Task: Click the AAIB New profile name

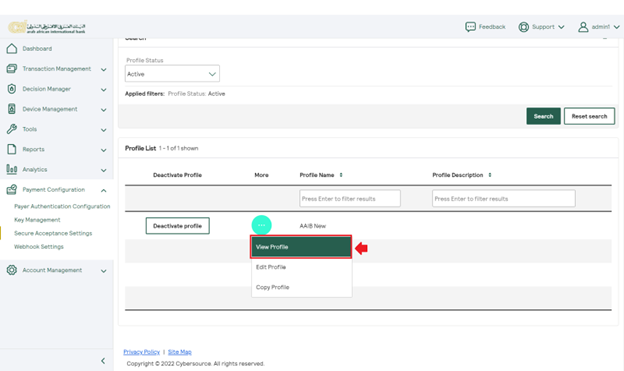Action: point(312,226)
